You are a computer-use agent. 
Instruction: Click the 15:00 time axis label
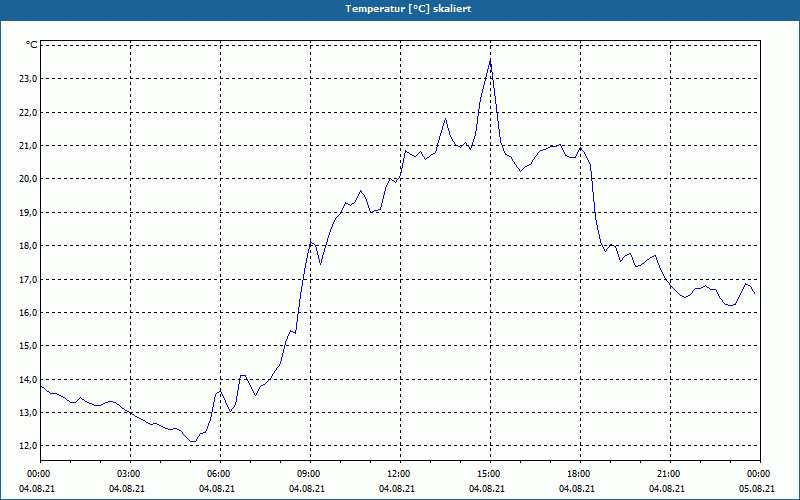[x=487, y=474]
